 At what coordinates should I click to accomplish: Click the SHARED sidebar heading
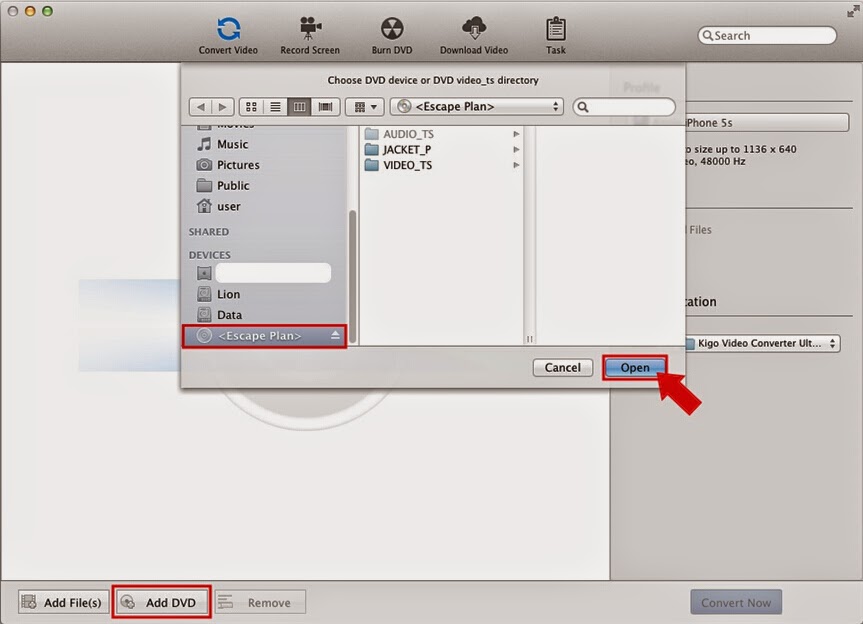pyautogui.click(x=209, y=232)
